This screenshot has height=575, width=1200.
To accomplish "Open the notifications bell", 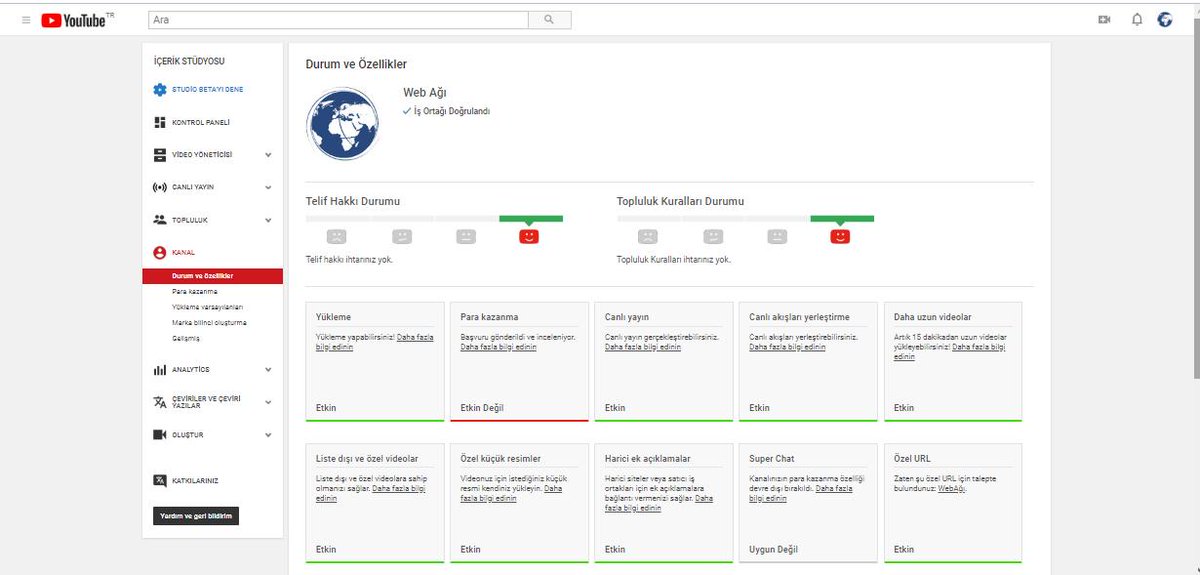I will pyautogui.click(x=1137, y=19).
